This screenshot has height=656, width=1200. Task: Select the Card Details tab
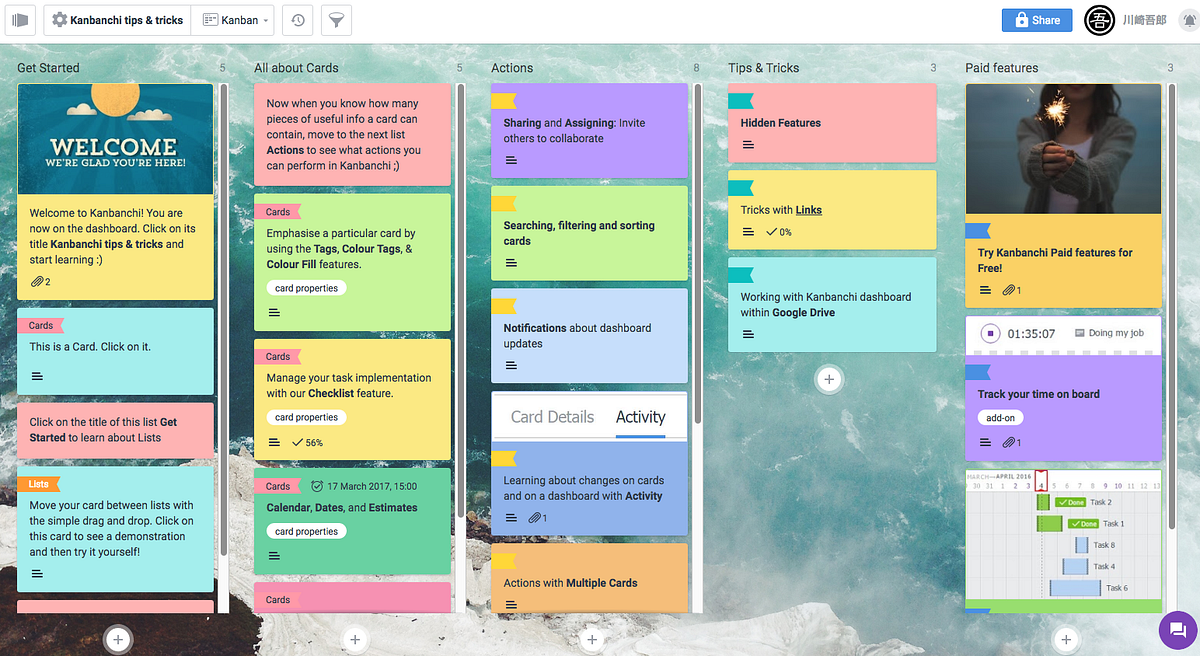click(x=552, y=417)
